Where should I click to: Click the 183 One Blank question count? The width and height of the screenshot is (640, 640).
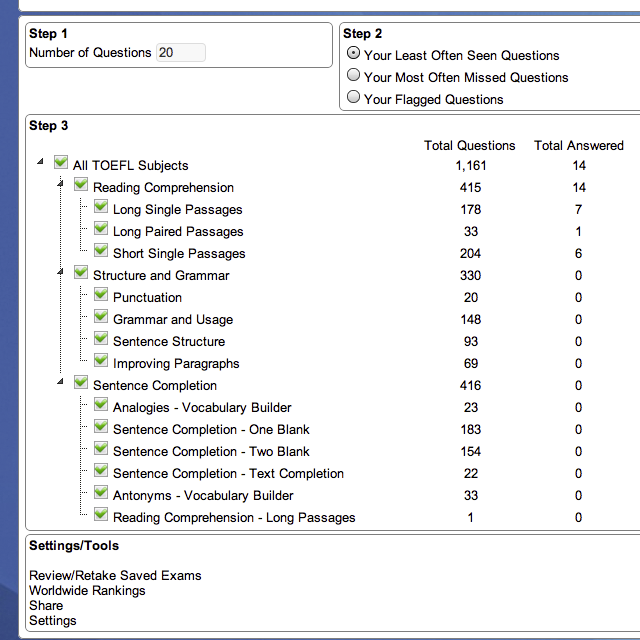pyautogui.click(x=471, y=430)
